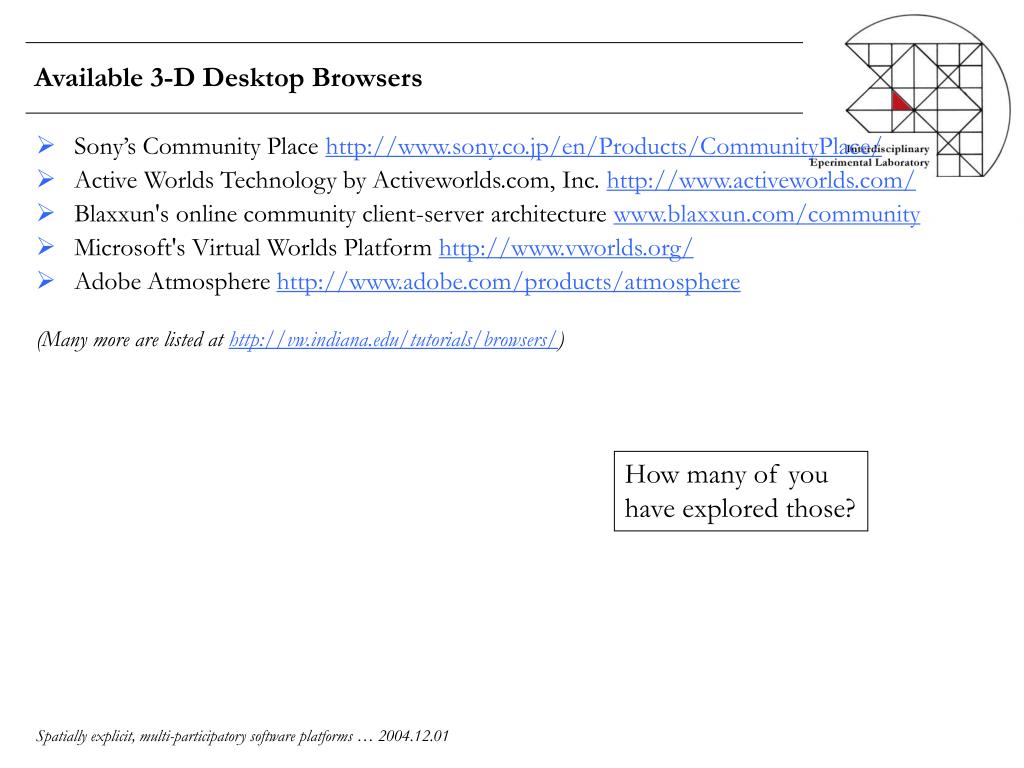Select the text 'Blaxxun's online community client-server architecture'
This screenshot has width=1024, height=768.
pos(340,214)
